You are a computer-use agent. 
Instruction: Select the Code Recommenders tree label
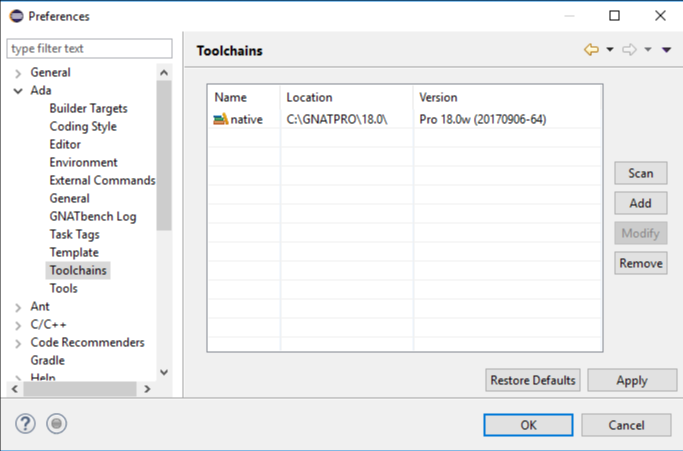coord(87,342)
